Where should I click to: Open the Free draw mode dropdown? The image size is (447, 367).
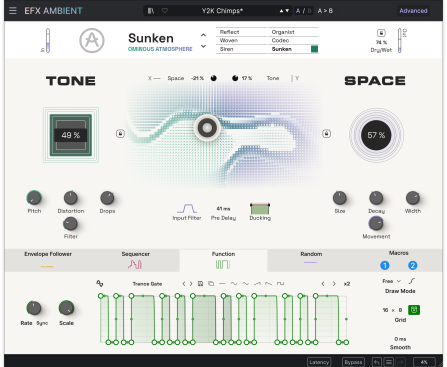(392, 281)
